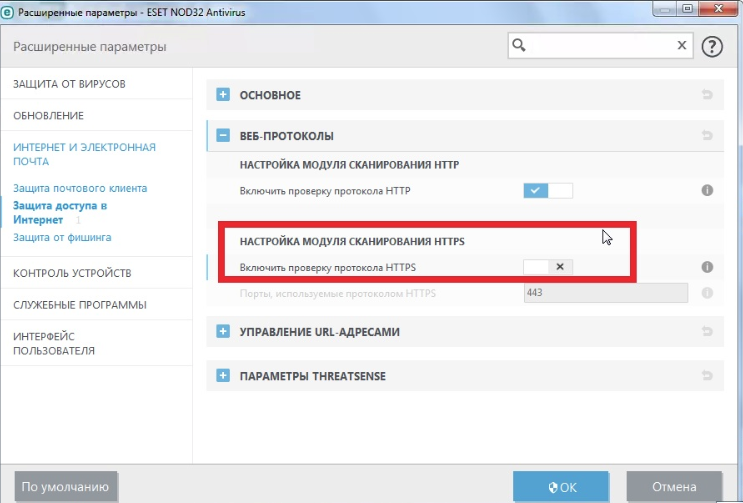743x503 pixels.
Task: Show info for HTTPS ports setting
Action: pyautogui.click(x=707, y=293)
